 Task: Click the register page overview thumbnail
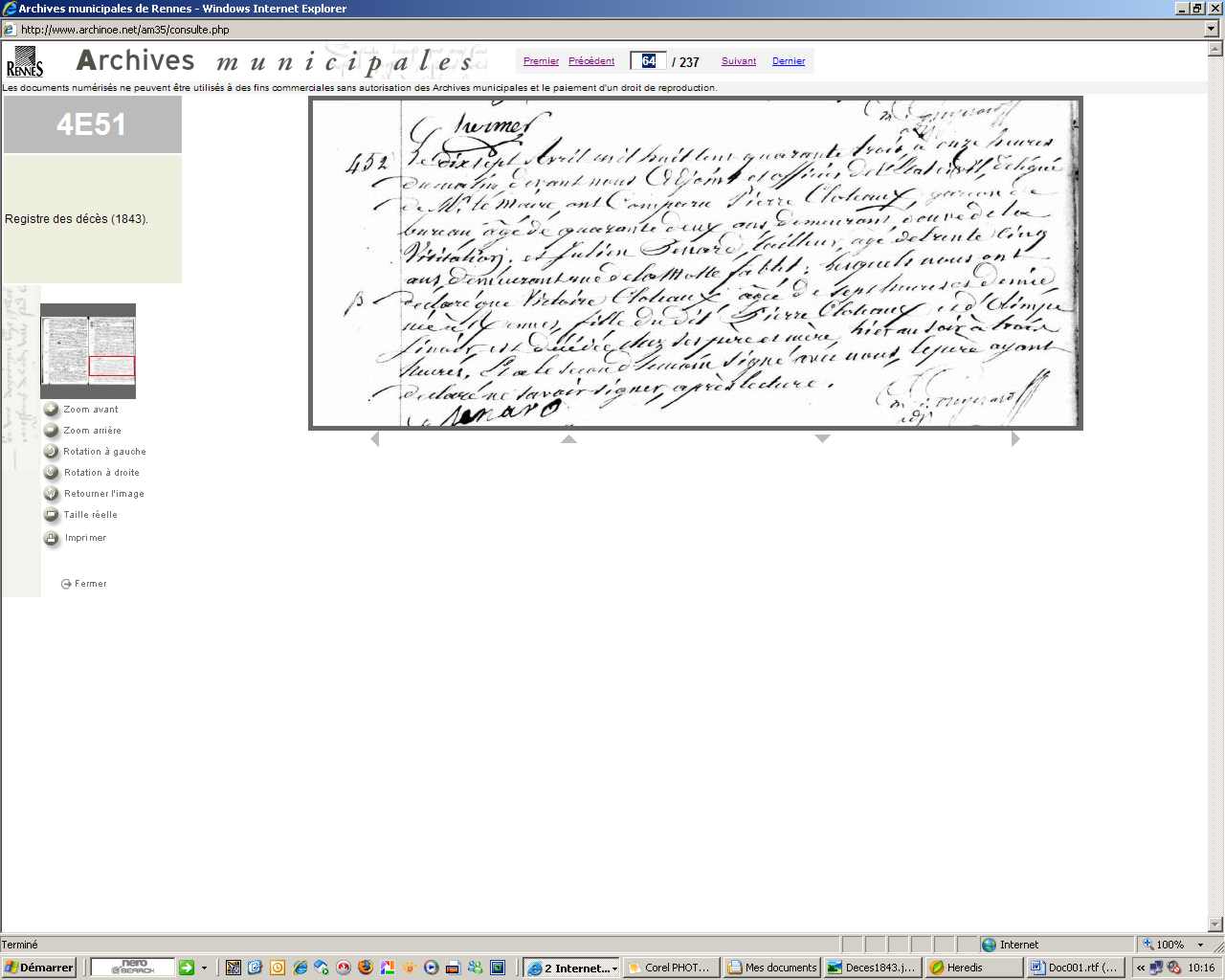coord(88,350)
